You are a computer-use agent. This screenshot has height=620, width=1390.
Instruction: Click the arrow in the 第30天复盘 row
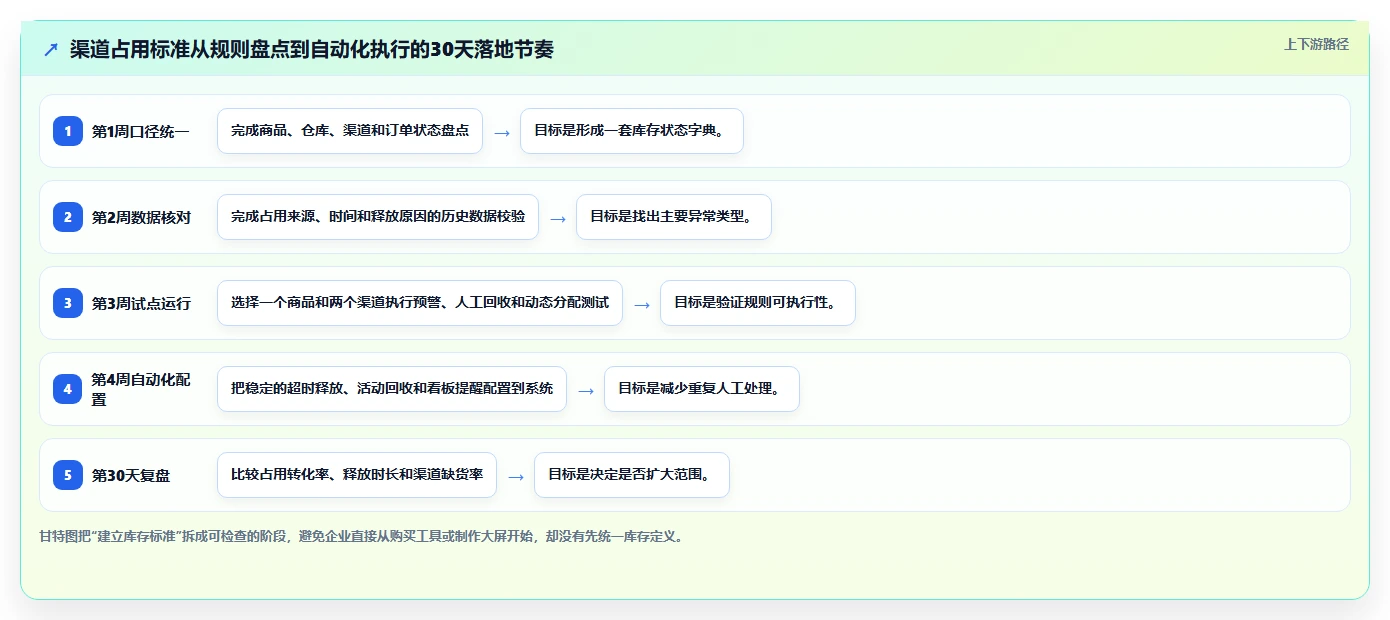(516, 476)
